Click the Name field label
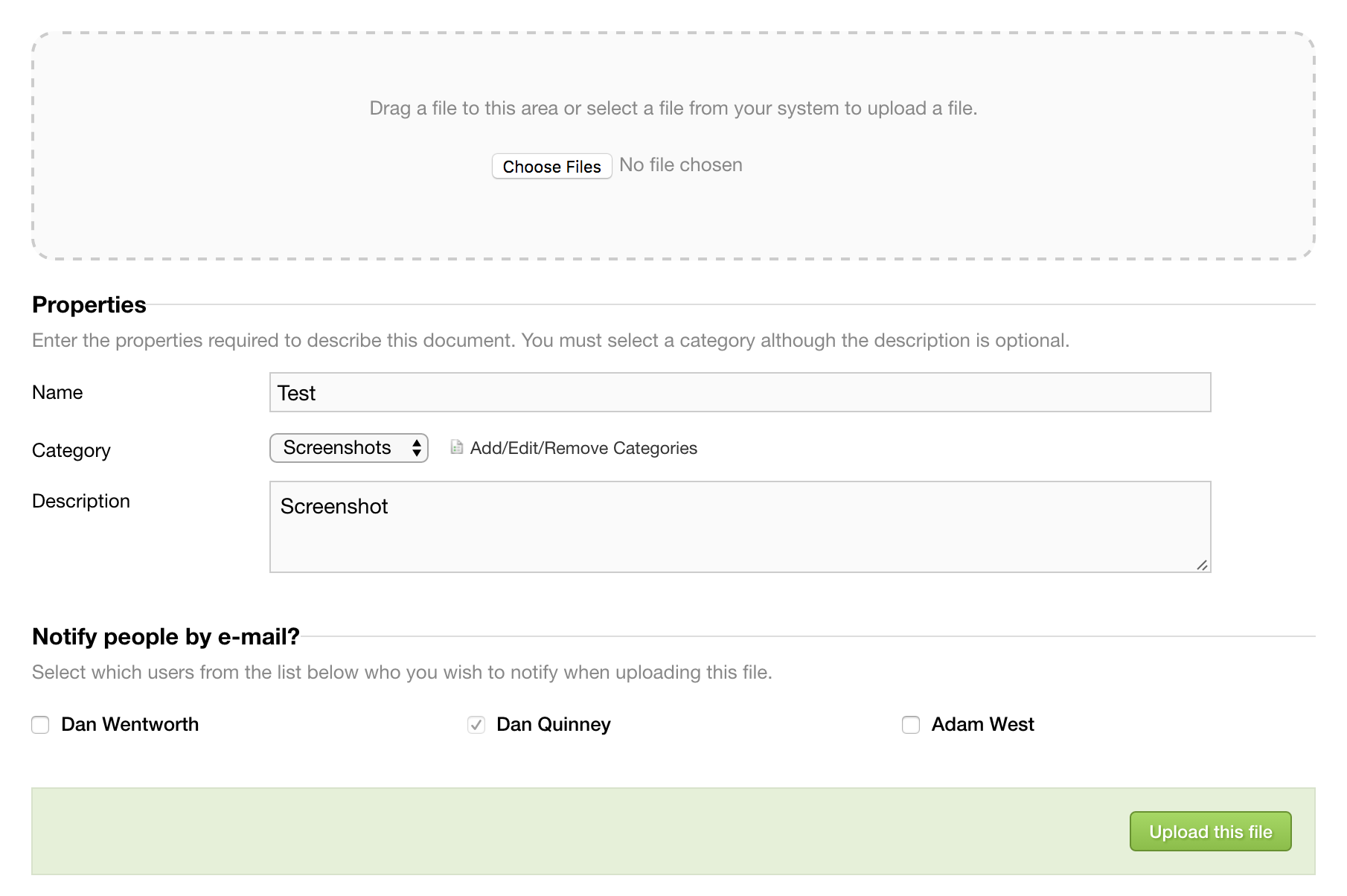 pos(57,392)
